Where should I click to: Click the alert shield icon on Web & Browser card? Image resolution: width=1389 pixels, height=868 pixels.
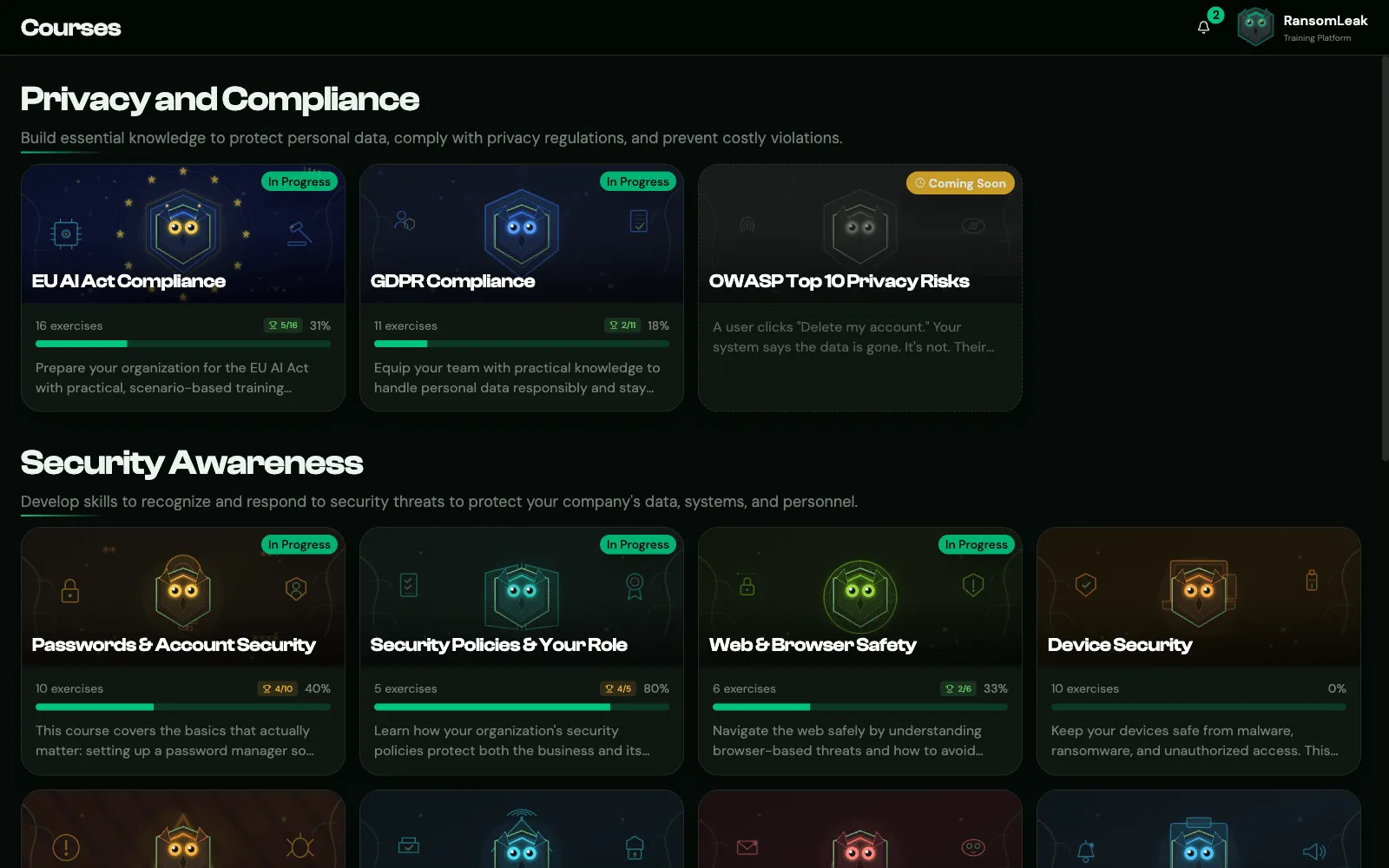point(973,585)
